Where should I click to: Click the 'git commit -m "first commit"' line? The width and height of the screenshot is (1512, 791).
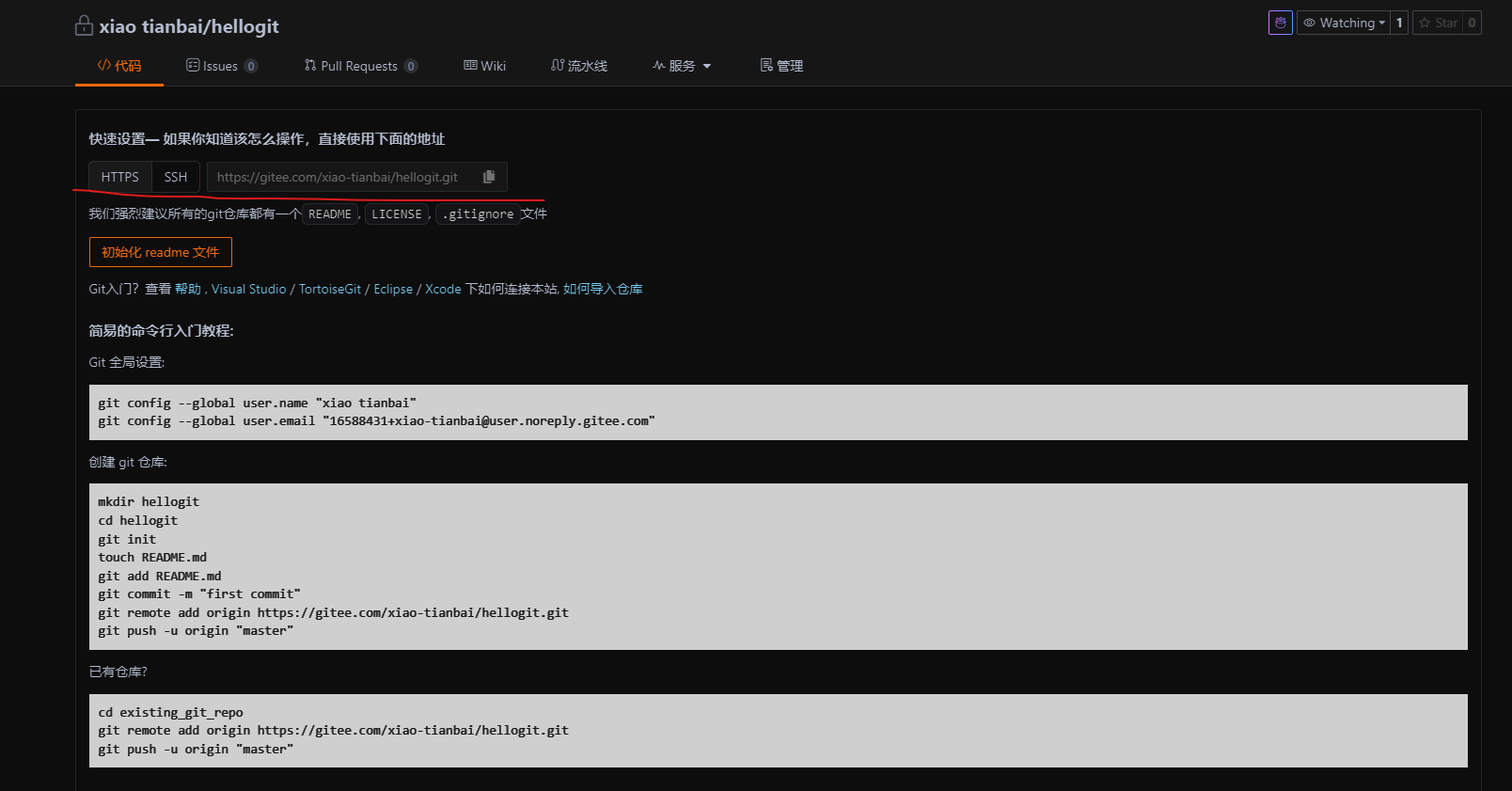pos(199,594)
